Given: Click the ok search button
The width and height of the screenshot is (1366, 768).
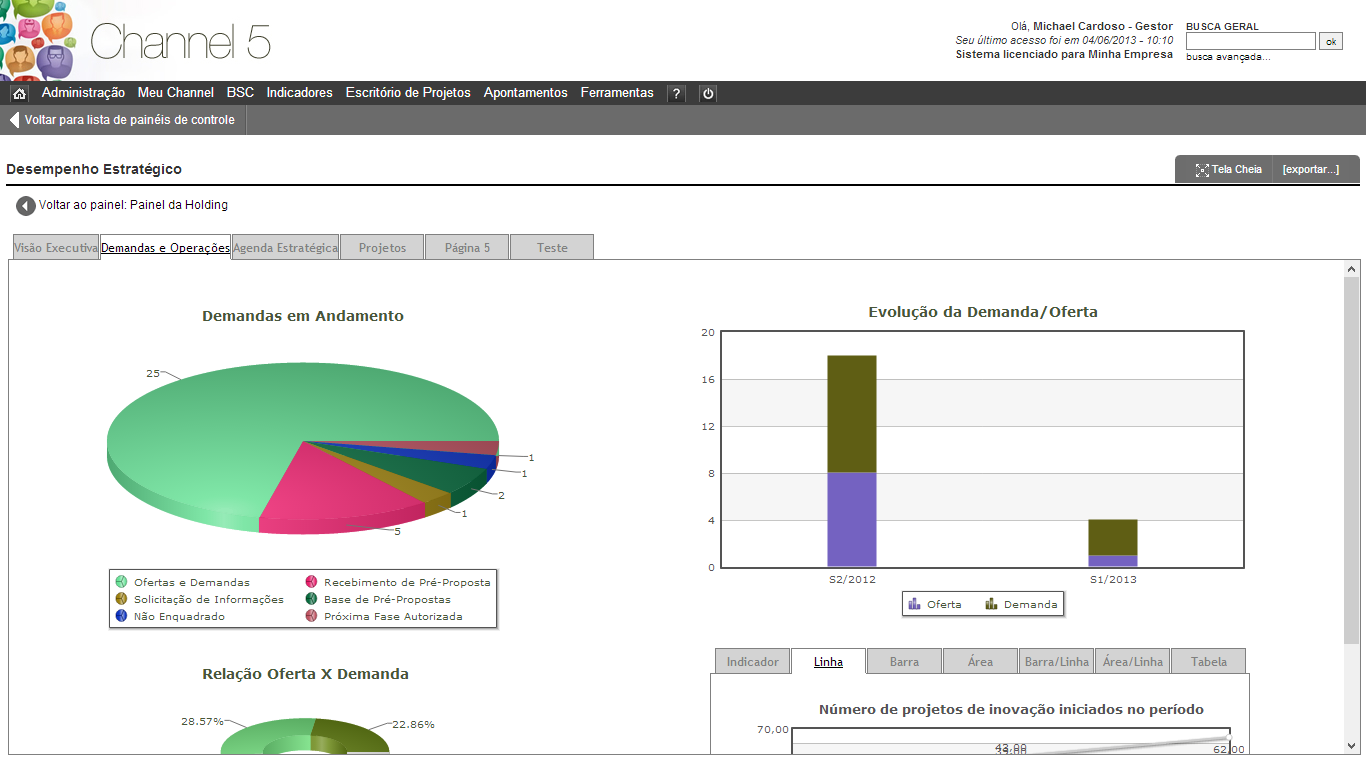Looking at the screenshot, I should (1331, 41).
